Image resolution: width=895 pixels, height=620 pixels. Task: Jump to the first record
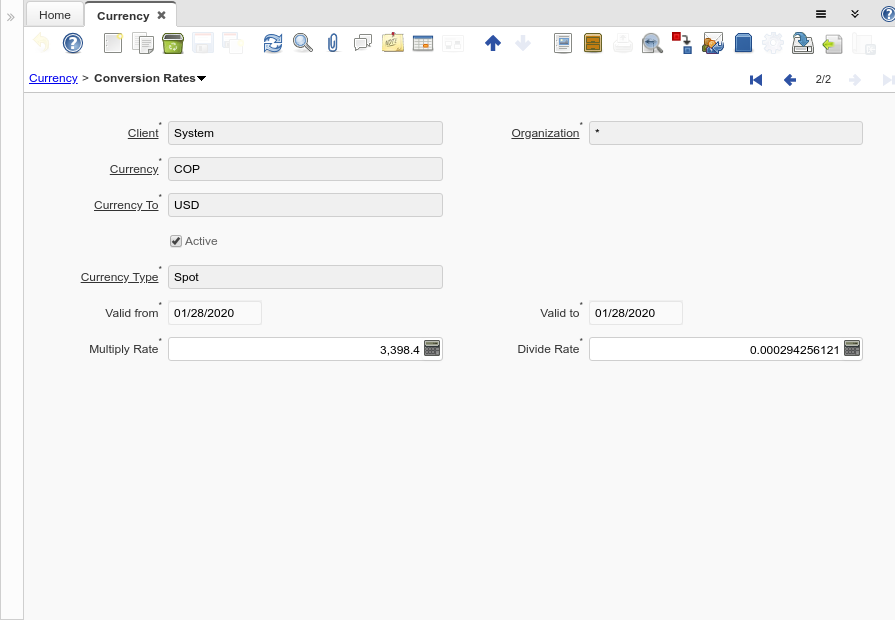coord(756,79)
